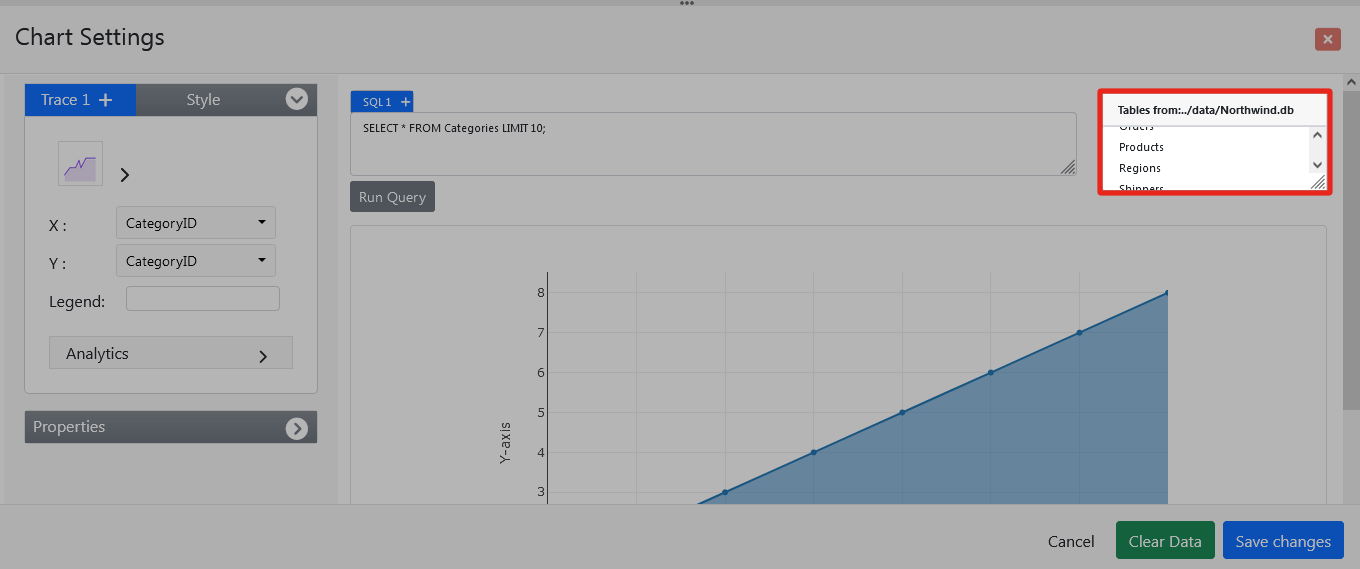Close Chart Settings with the red X
Screen dimensions: 1360x569
point(1327,39)
